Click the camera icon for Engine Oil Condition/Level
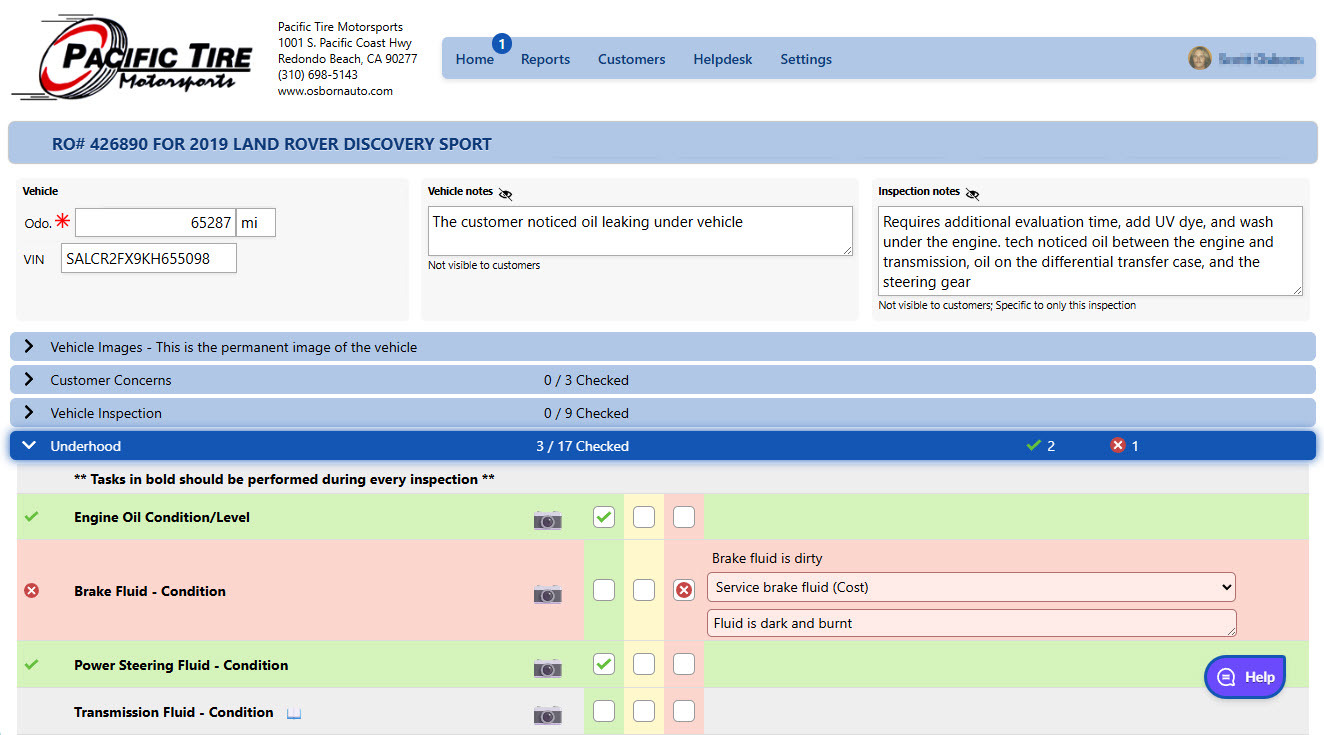The height and width of the screenshot is (735, 1324). point(547,520)
